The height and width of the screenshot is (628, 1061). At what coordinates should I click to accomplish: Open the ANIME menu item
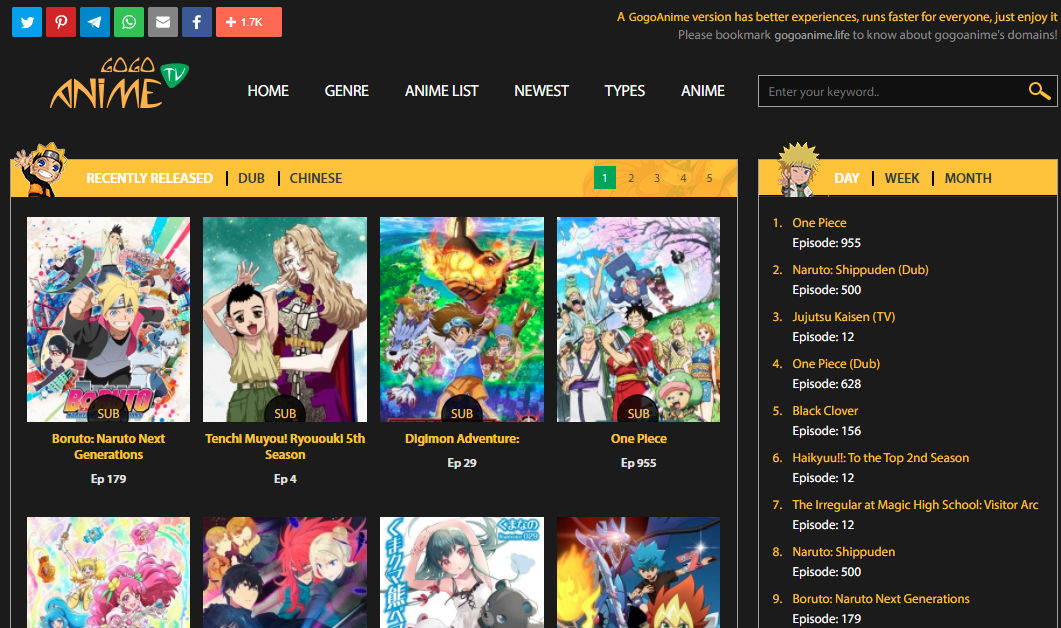(702, 91)
